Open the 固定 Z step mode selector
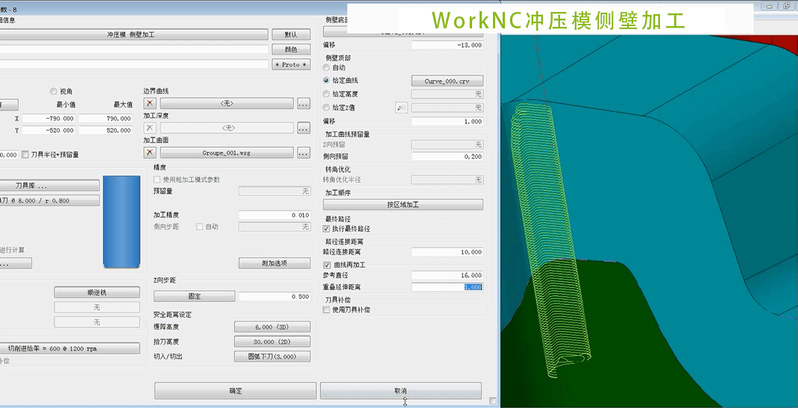798x408 pixels. pos(194,296)
